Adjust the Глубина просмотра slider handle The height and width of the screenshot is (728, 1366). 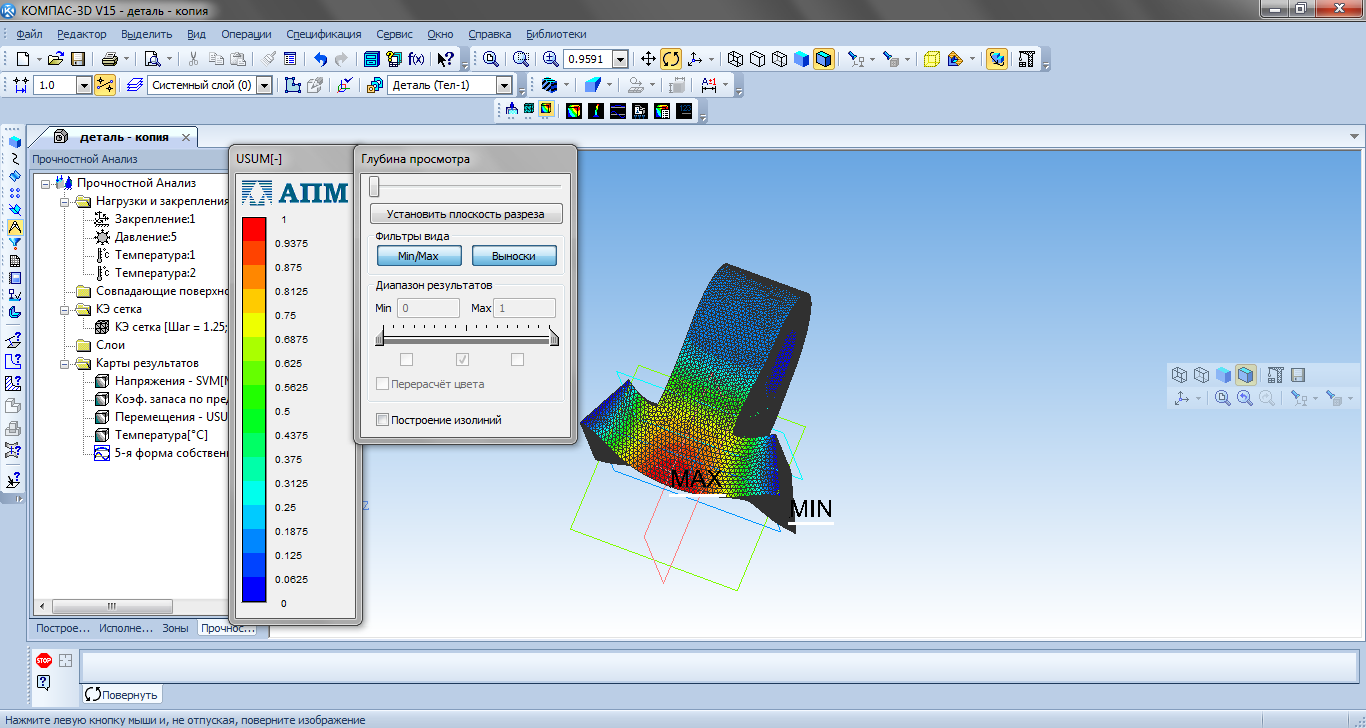(374, 187)
